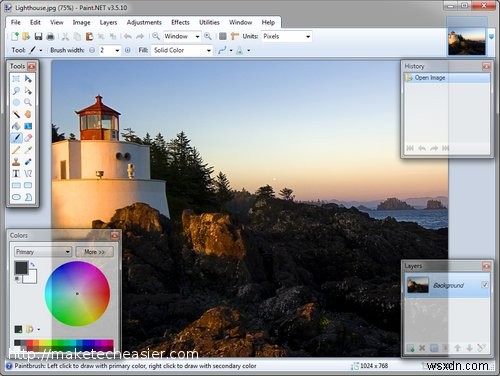Click the primary color swatch
The image size is (500, 376).
click(21, 268)
